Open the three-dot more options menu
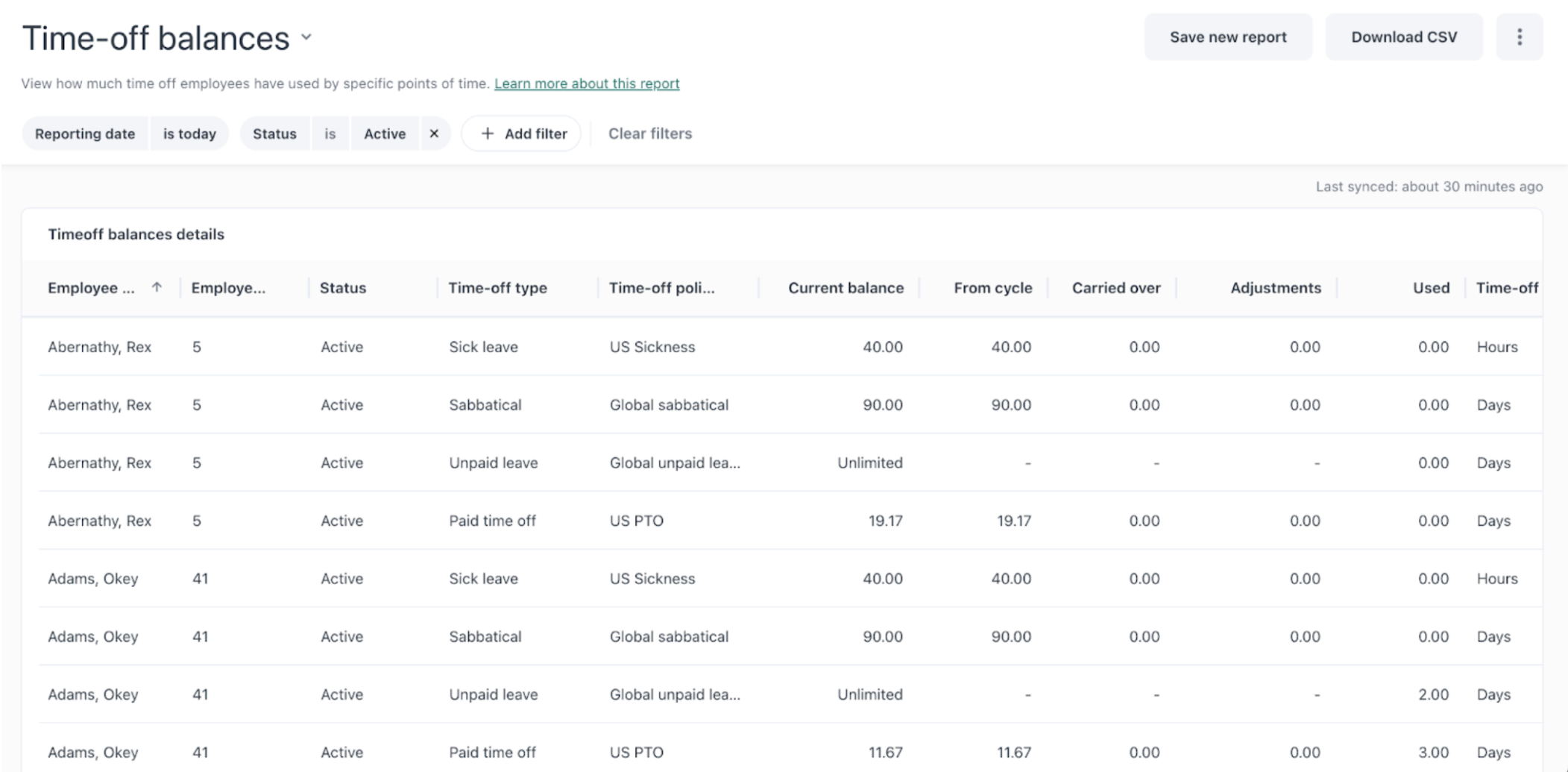The height and width of the screenshot is (772, 1568). (1519, 37)
